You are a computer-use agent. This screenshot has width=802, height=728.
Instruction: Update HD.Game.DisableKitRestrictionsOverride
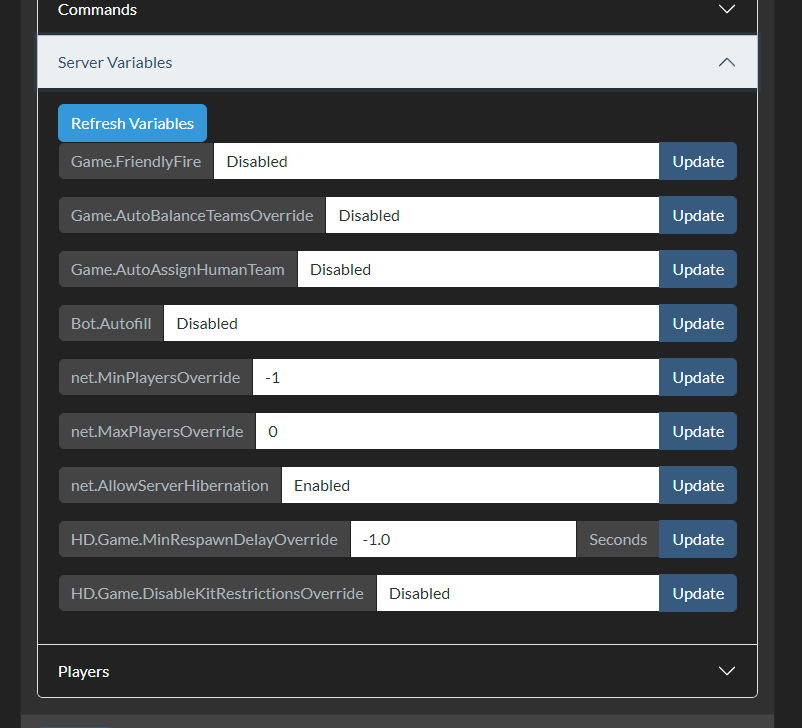click(697, 593)
